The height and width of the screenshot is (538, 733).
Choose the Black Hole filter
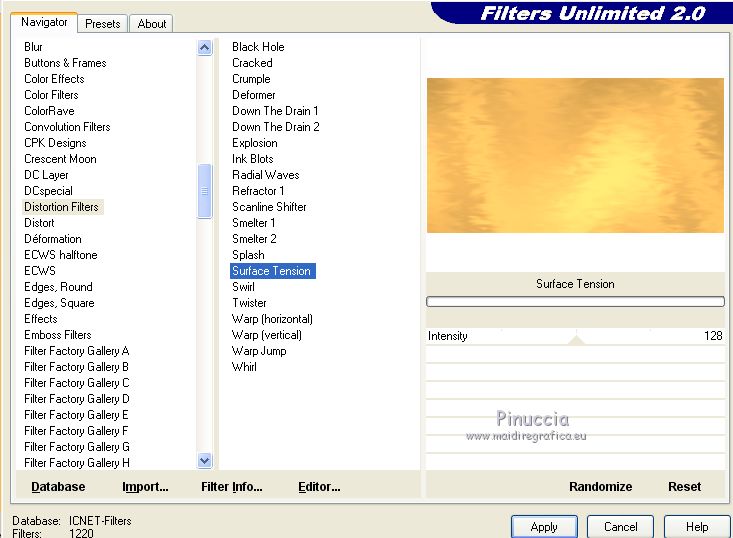point(258,47)
